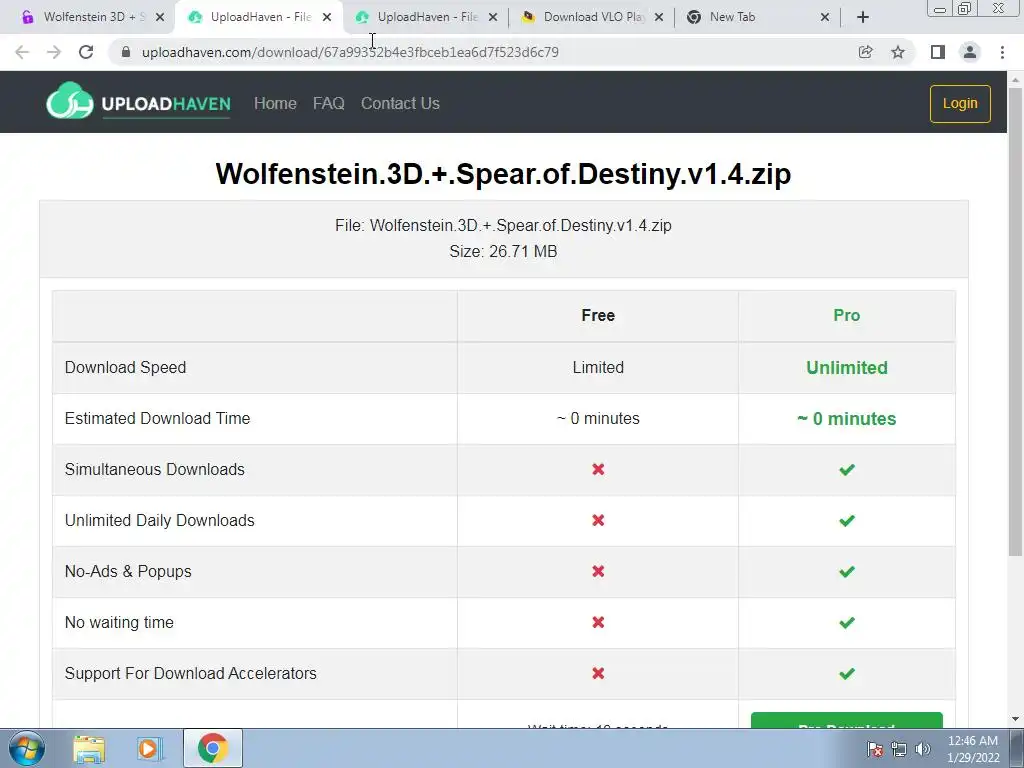Click the 'Estimated Download Time' row label

pyautogui.click(x=157, y=418)
